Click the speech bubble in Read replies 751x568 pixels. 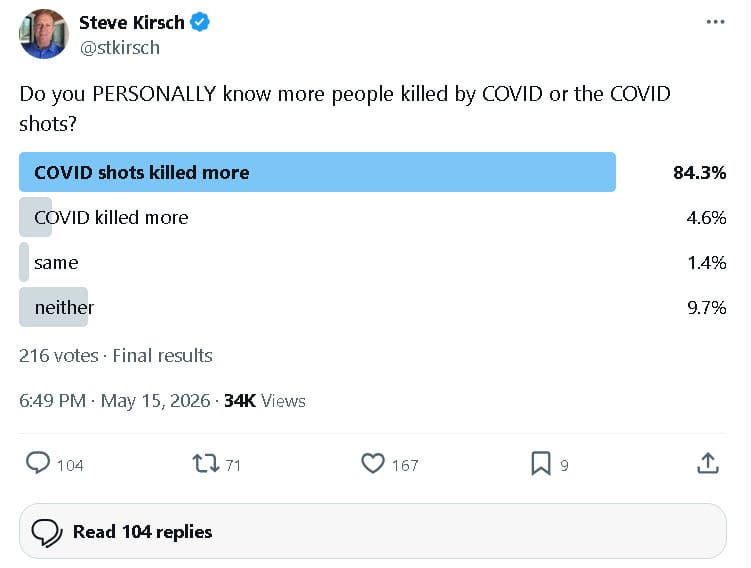pyautogui.click(x=46, y=533)
